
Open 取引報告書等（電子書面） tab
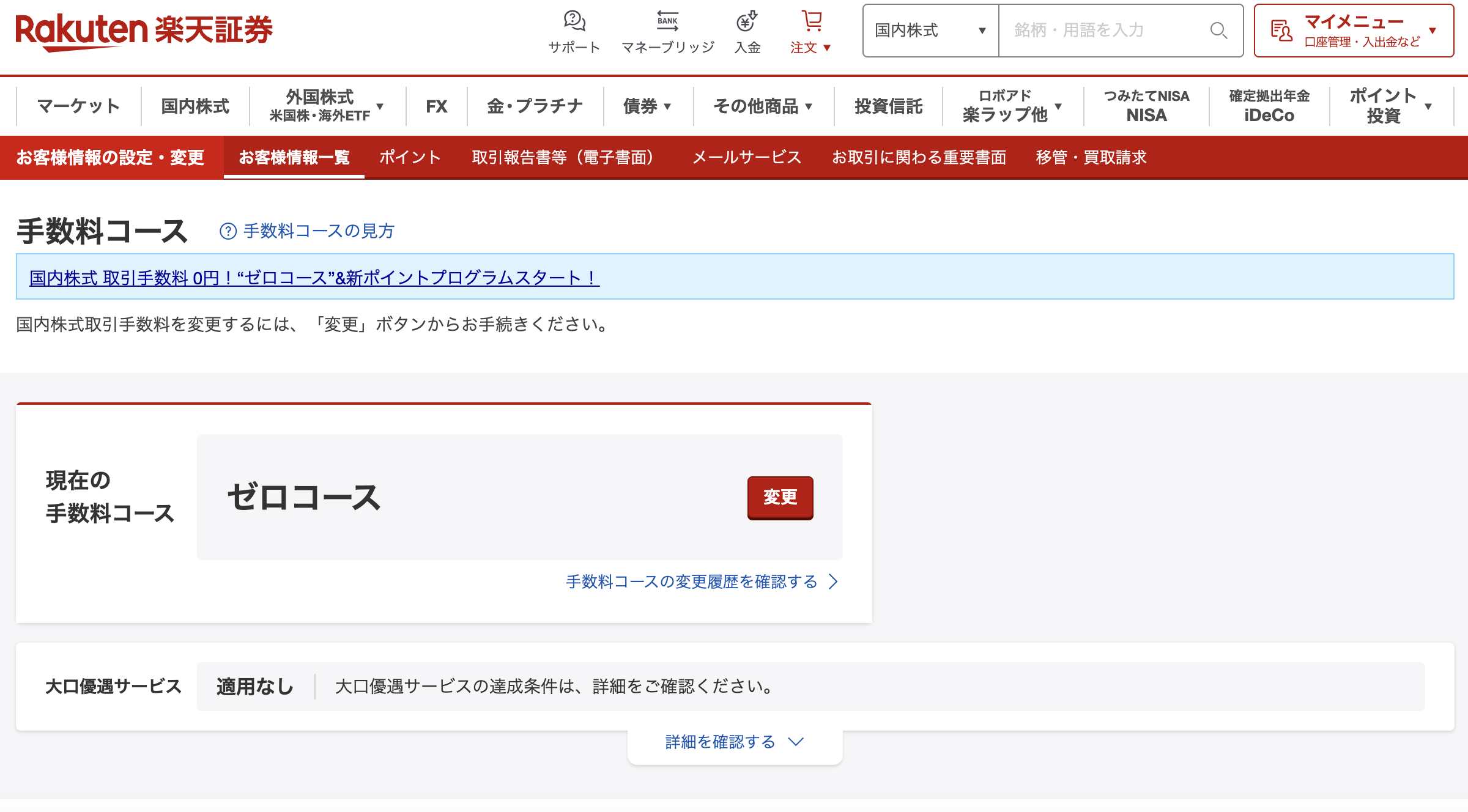point(566,157)
